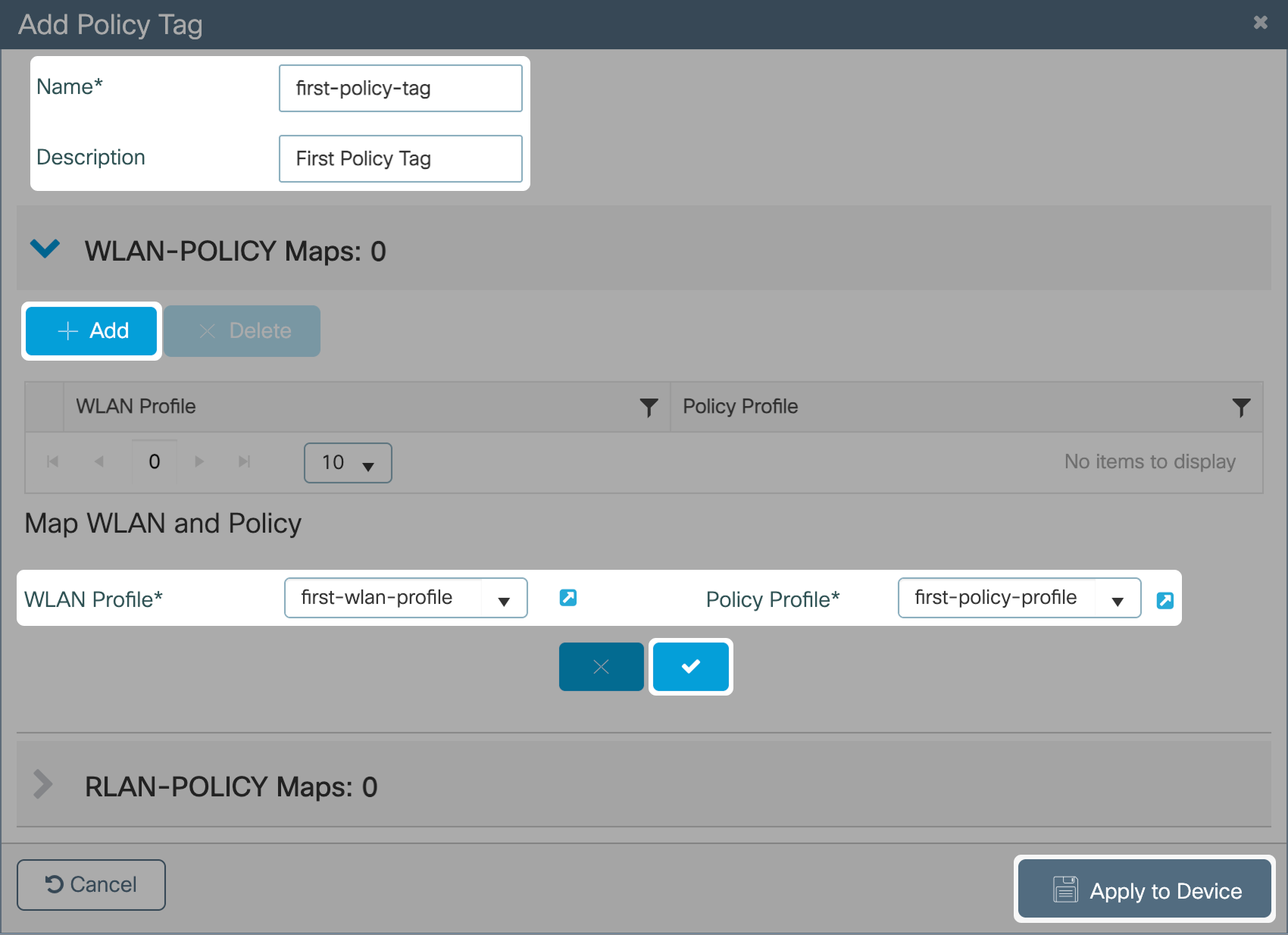Click the WLAN Profile column filter icon
This screenshot has width=1288, height=935.
(649, 408)
